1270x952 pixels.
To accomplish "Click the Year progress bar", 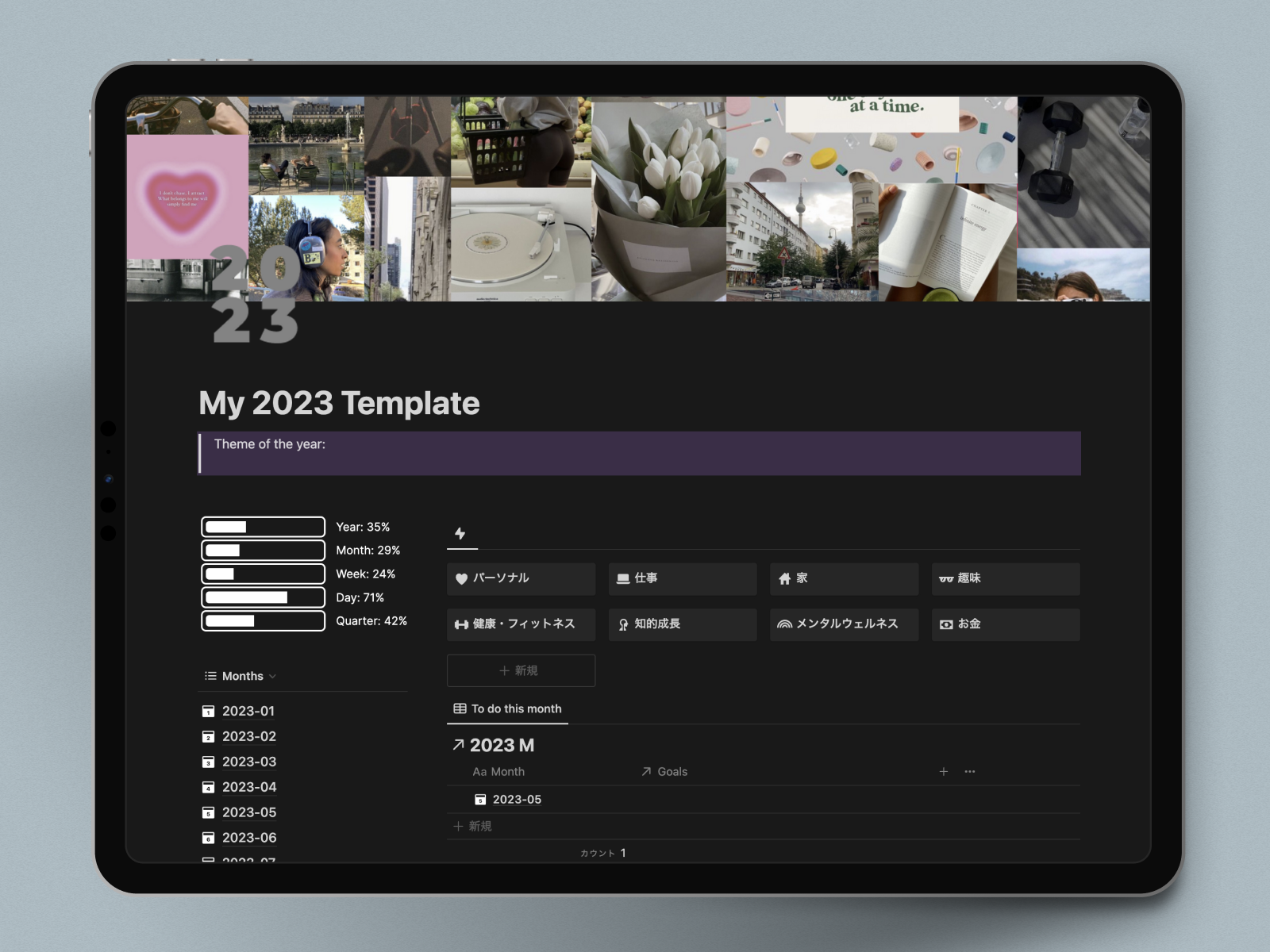I will tap(263, 527).
